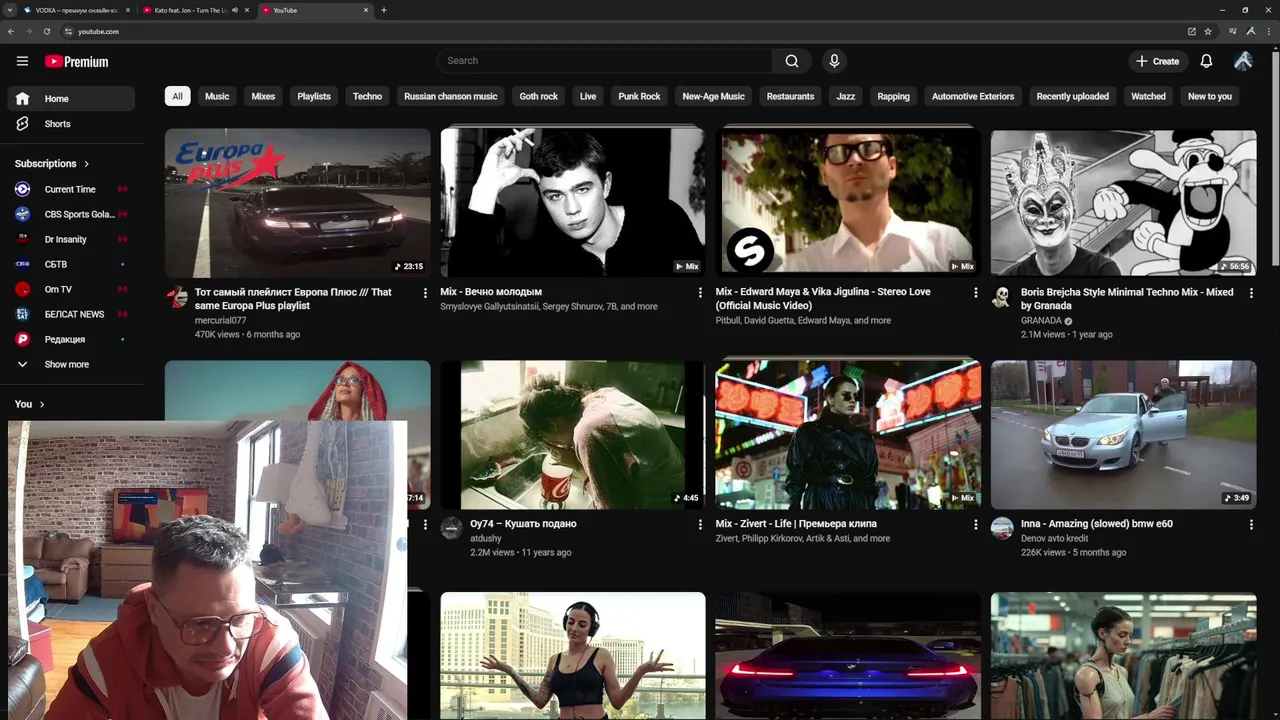The height and width of the screenshot is (720, 1280).
Task: Click atdushy channel avatar
Action: click(x=451, y=528)
